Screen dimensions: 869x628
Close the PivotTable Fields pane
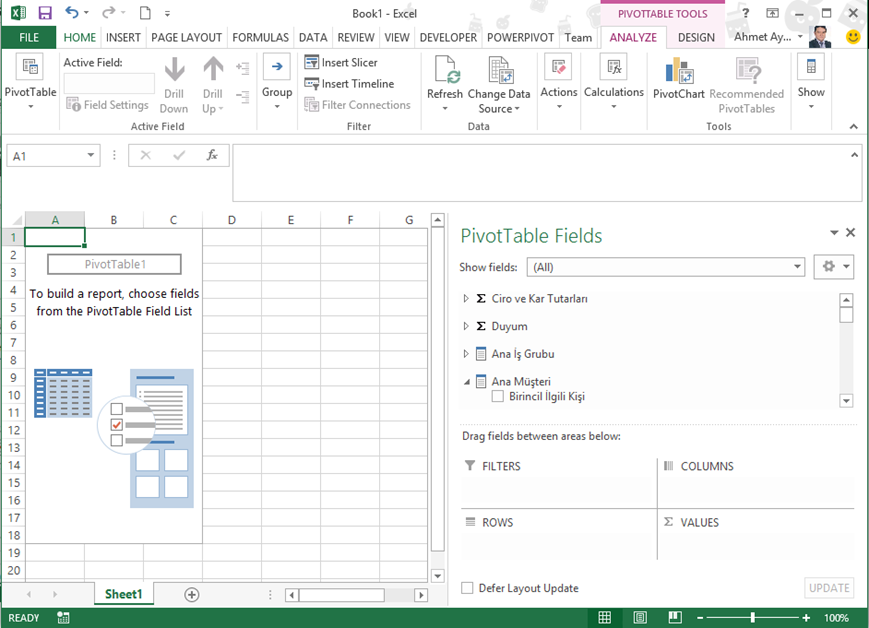pos(851,233)
